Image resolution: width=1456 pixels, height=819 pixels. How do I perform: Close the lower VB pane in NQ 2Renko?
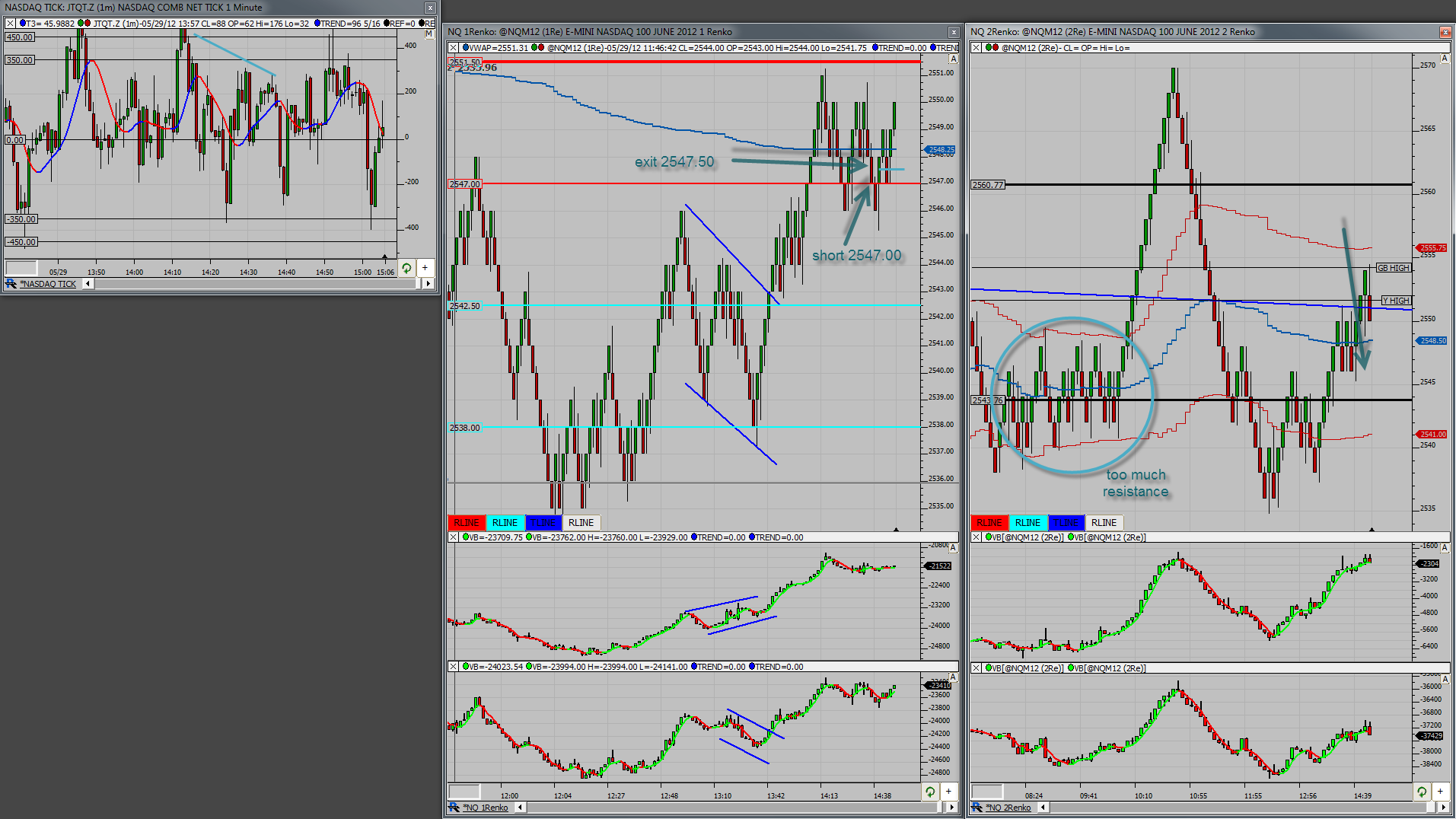coord(977,668)
